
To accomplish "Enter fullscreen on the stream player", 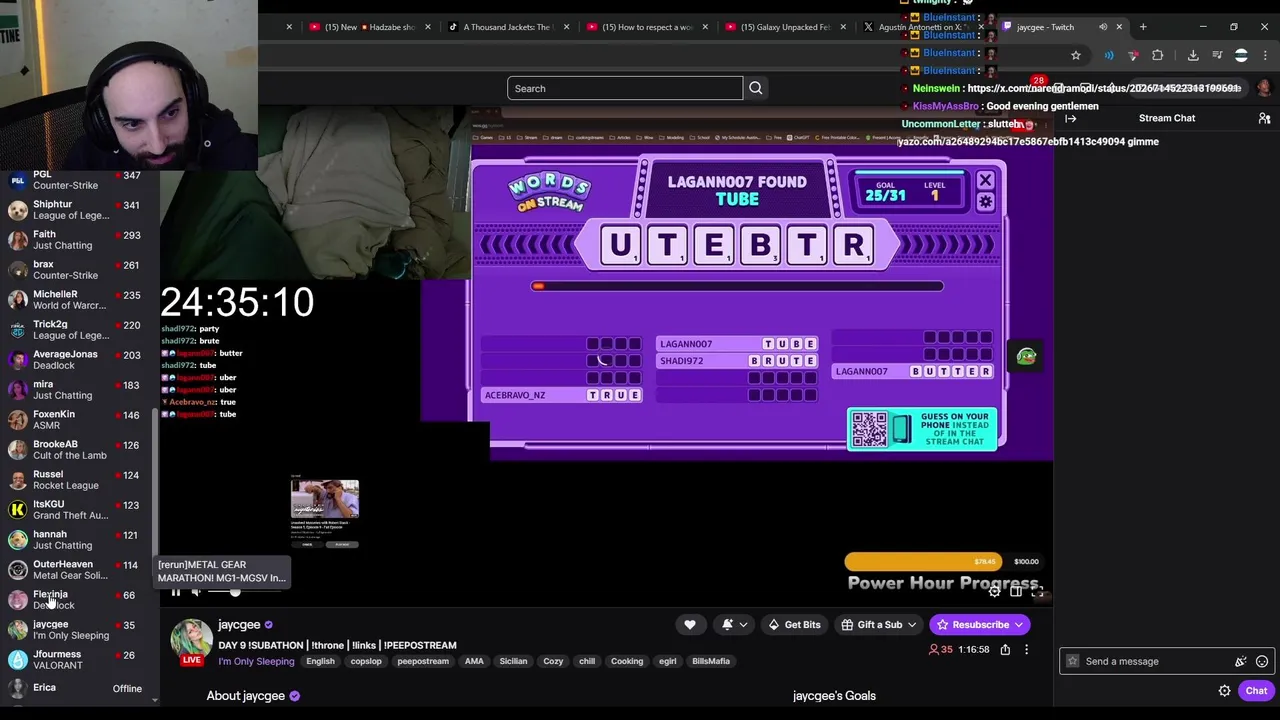I will point(1038,592).
